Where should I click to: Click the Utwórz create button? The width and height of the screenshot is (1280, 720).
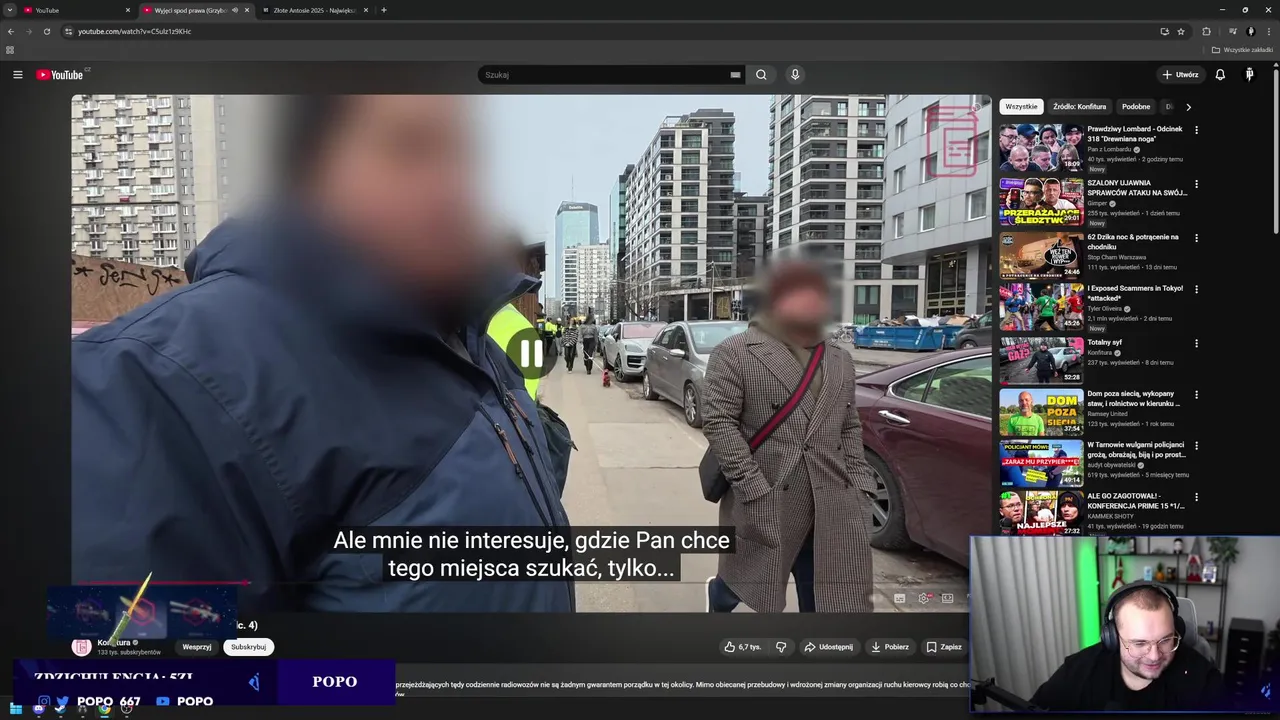click(1180, 75)
